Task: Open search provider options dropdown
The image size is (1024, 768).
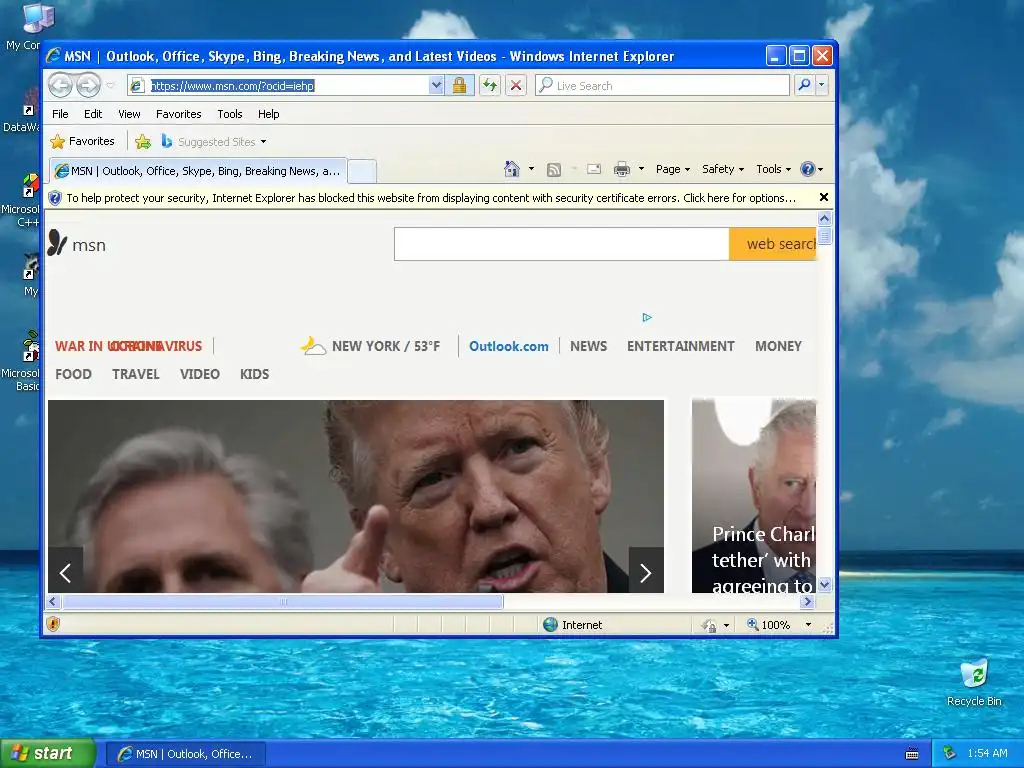Action: coord(822,86)
